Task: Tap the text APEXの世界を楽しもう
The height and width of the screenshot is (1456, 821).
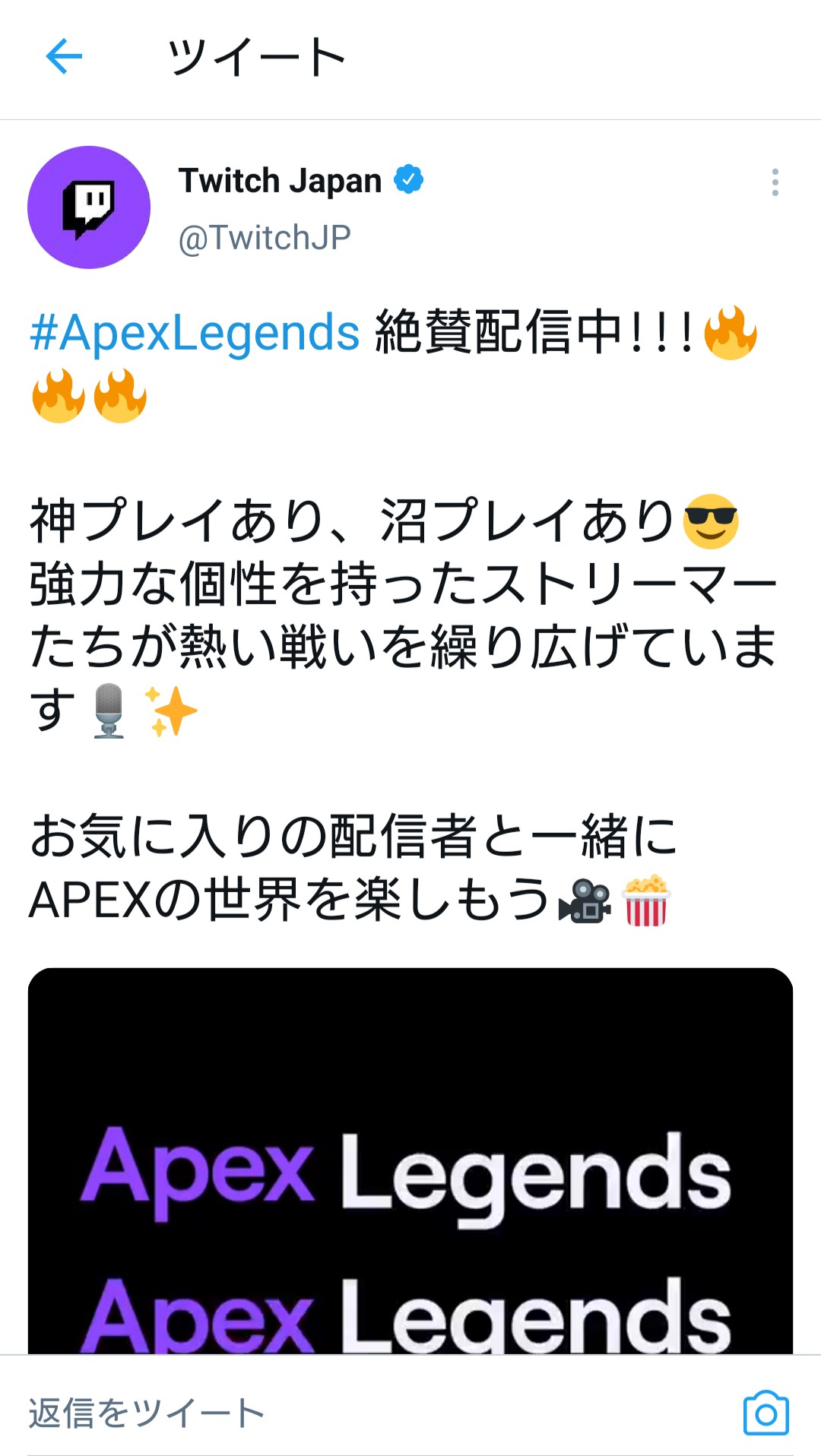Action: pos(289,900)
